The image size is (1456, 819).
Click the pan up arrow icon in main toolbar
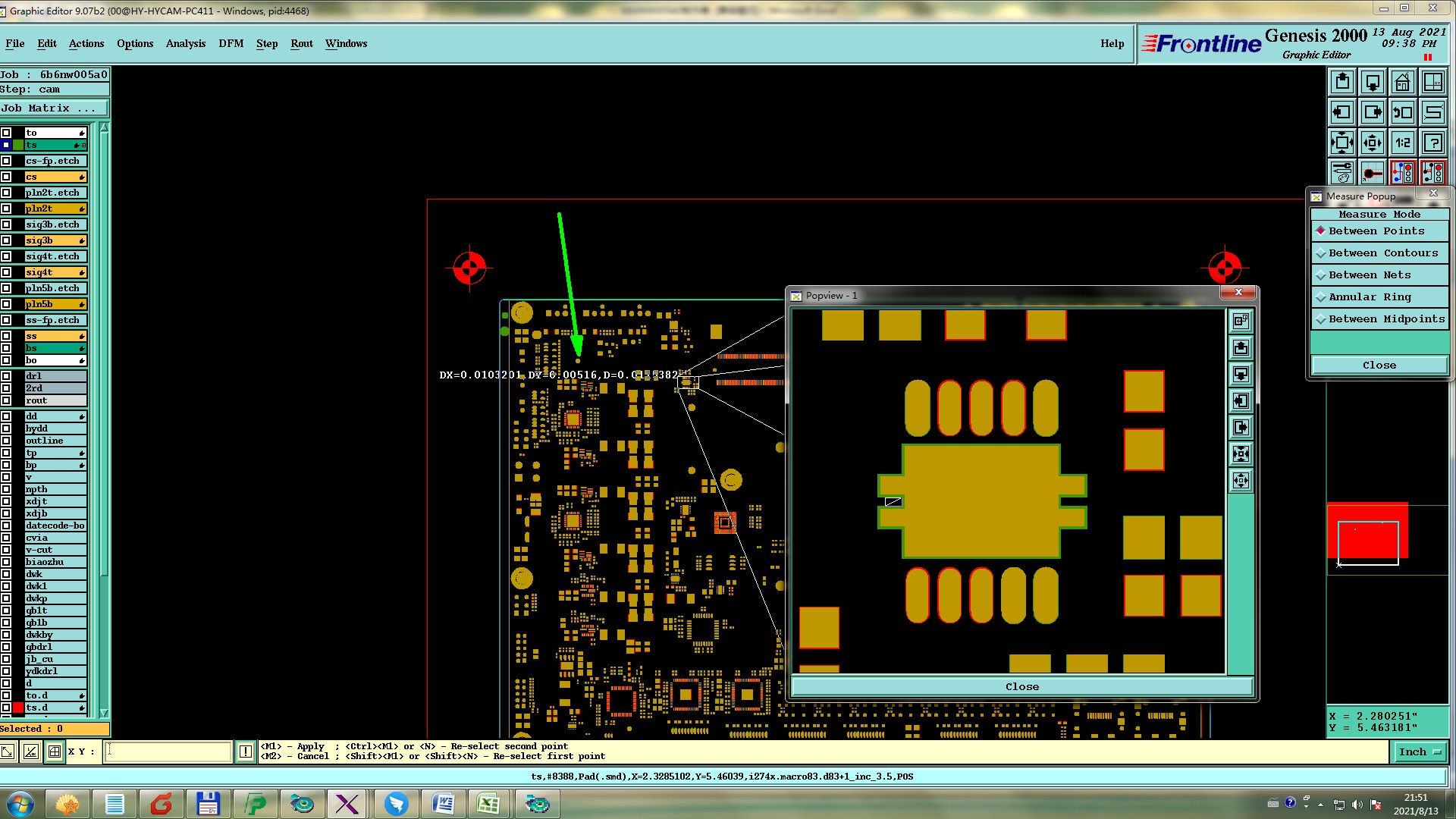(1341, 82)
